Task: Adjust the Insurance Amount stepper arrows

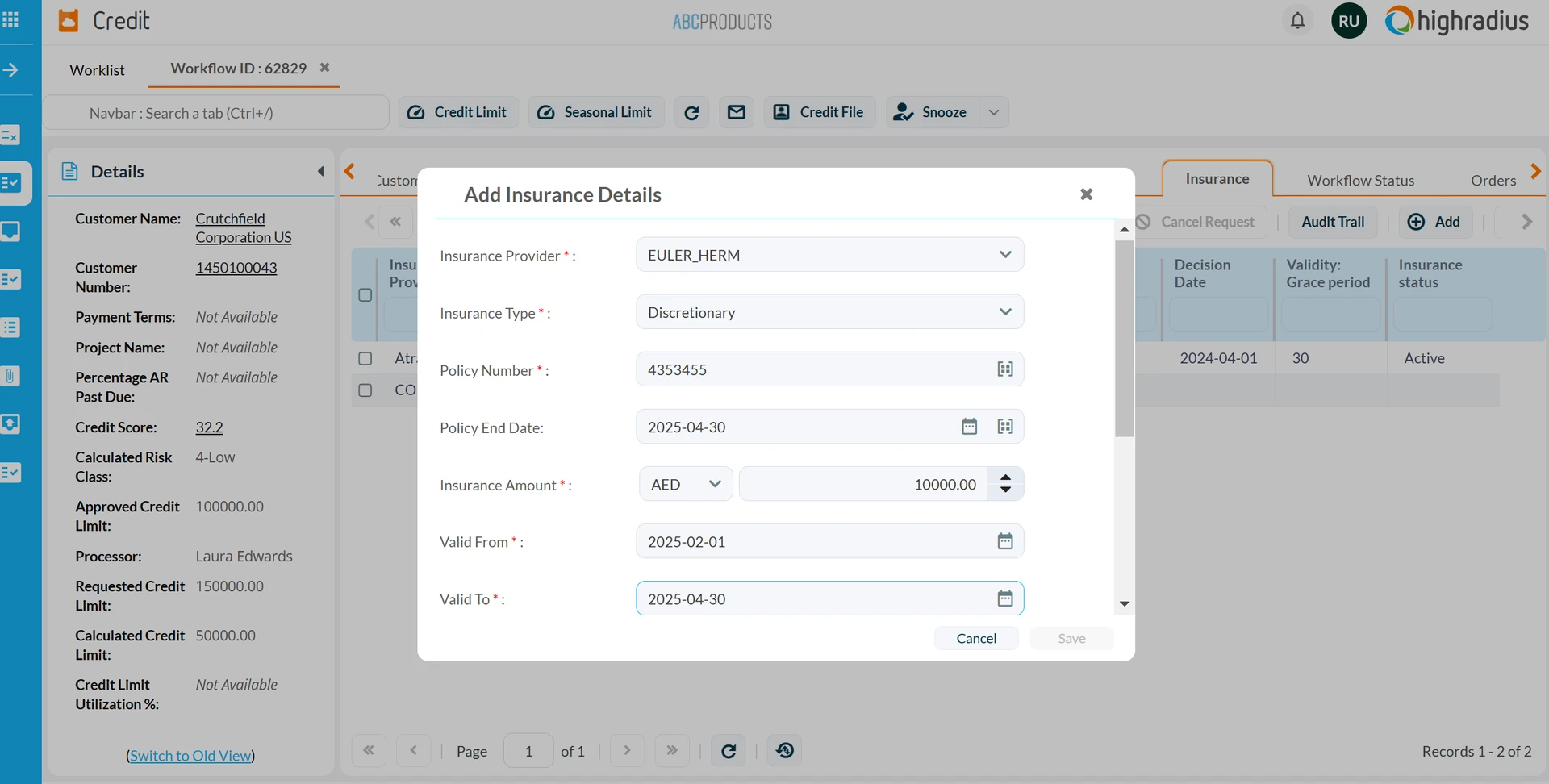Action: (1005, 484)
